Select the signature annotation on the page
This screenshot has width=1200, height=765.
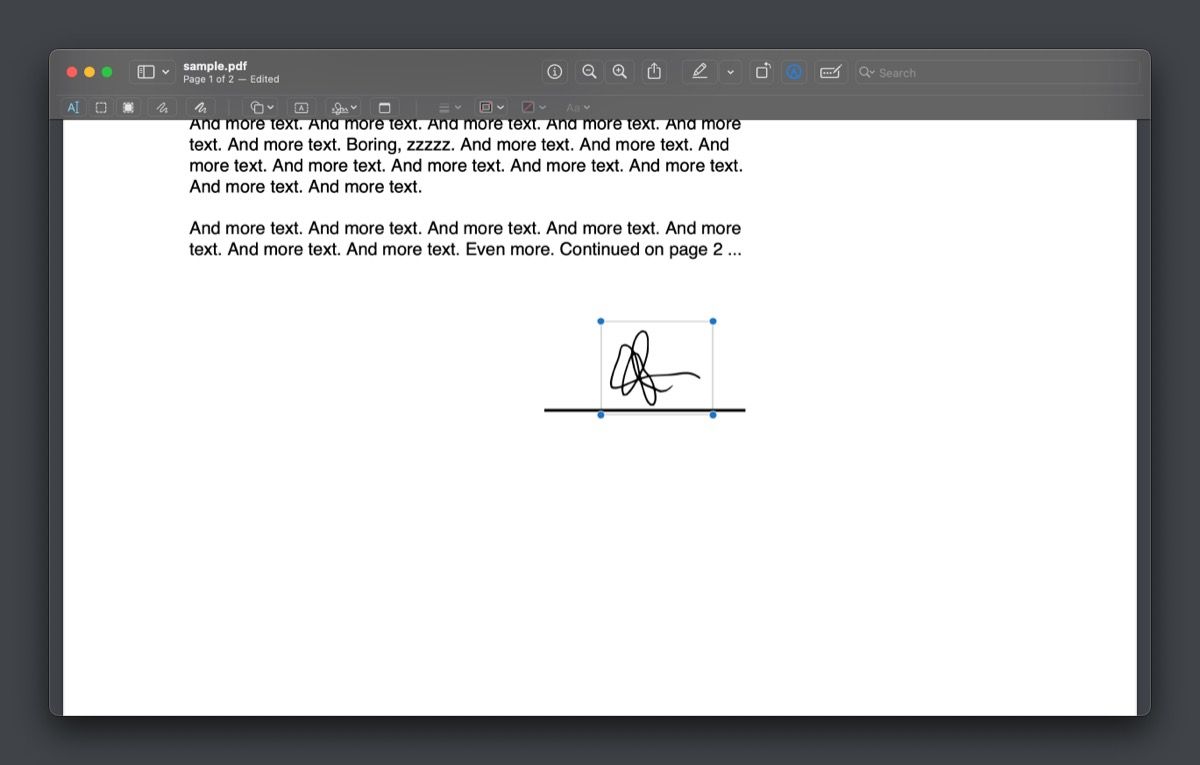pos(656,368)
